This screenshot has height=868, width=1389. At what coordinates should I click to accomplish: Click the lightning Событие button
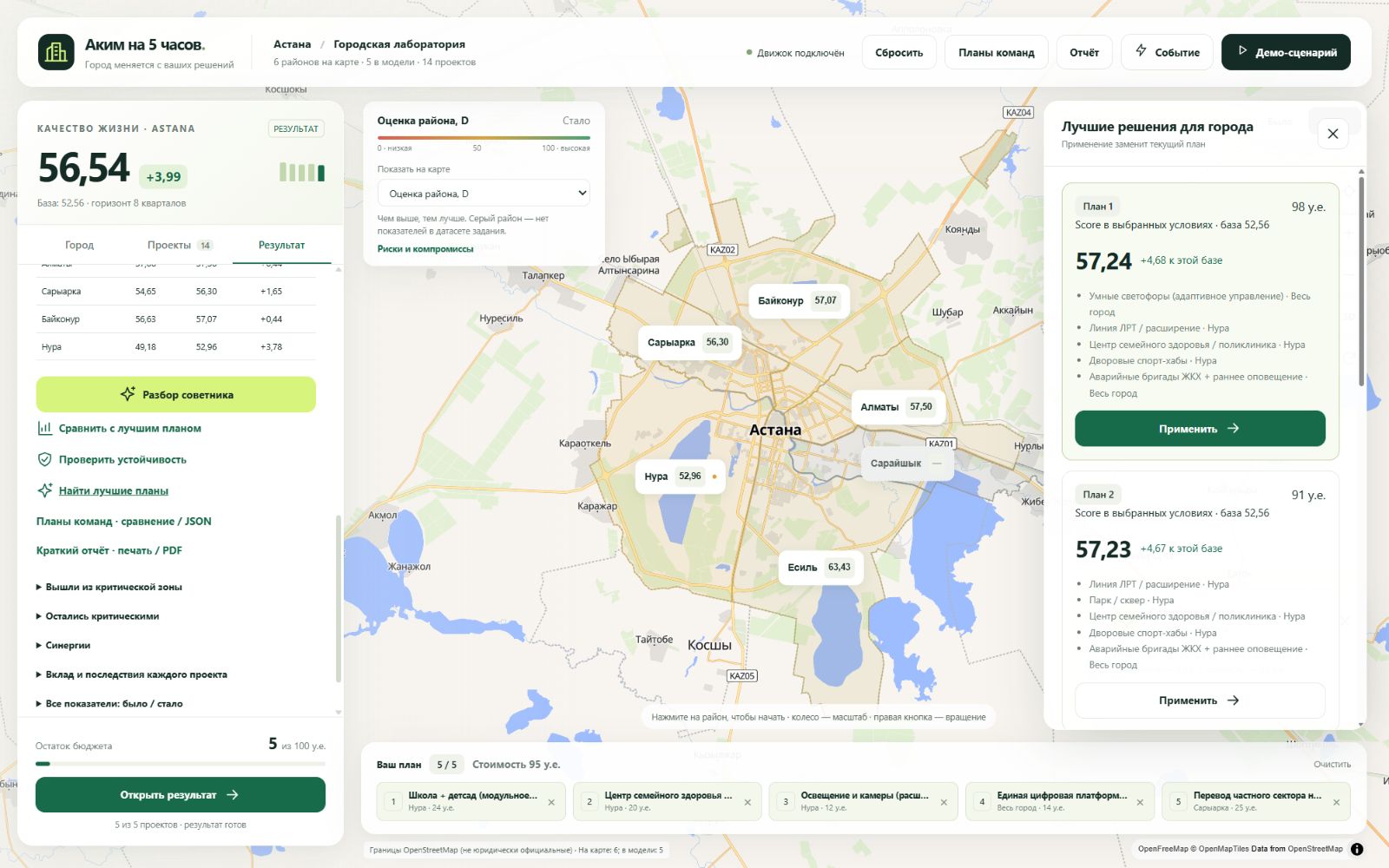pyautogui.click(x=1167, y=52)
